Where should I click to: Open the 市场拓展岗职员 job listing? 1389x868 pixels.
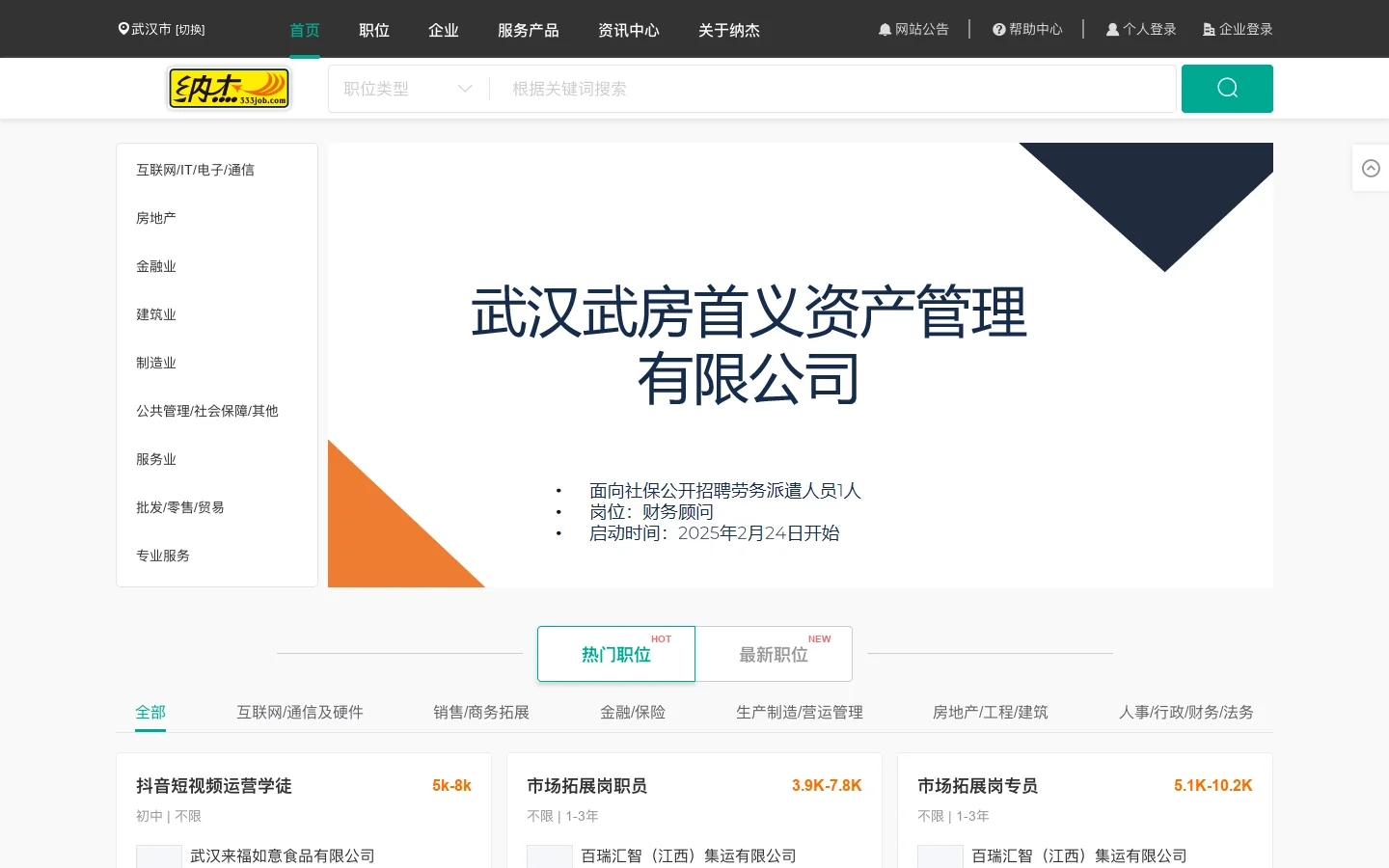(586, 786)
